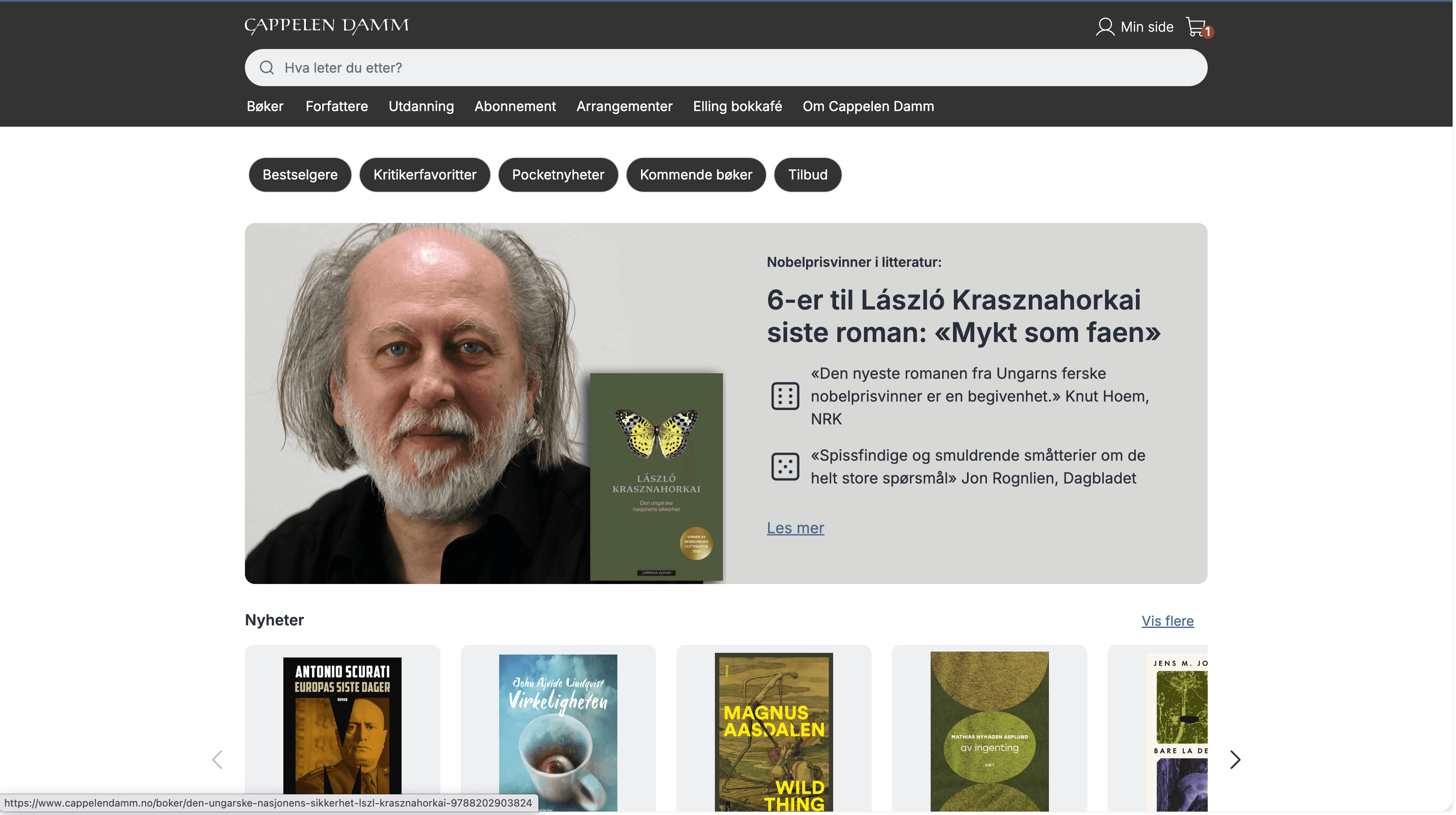Click the search magnifier icon
This screenshot has height=815, width=1456.
point(267,68)
